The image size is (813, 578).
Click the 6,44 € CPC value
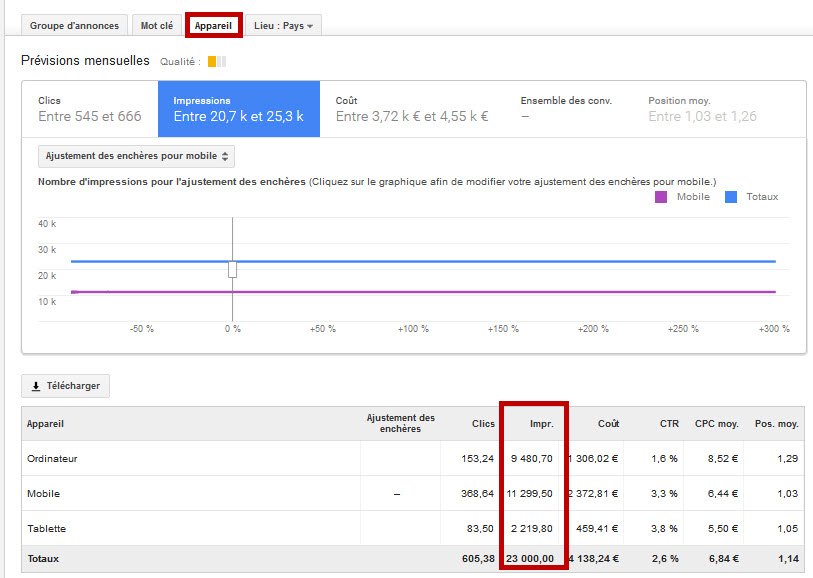click(723, 494)
